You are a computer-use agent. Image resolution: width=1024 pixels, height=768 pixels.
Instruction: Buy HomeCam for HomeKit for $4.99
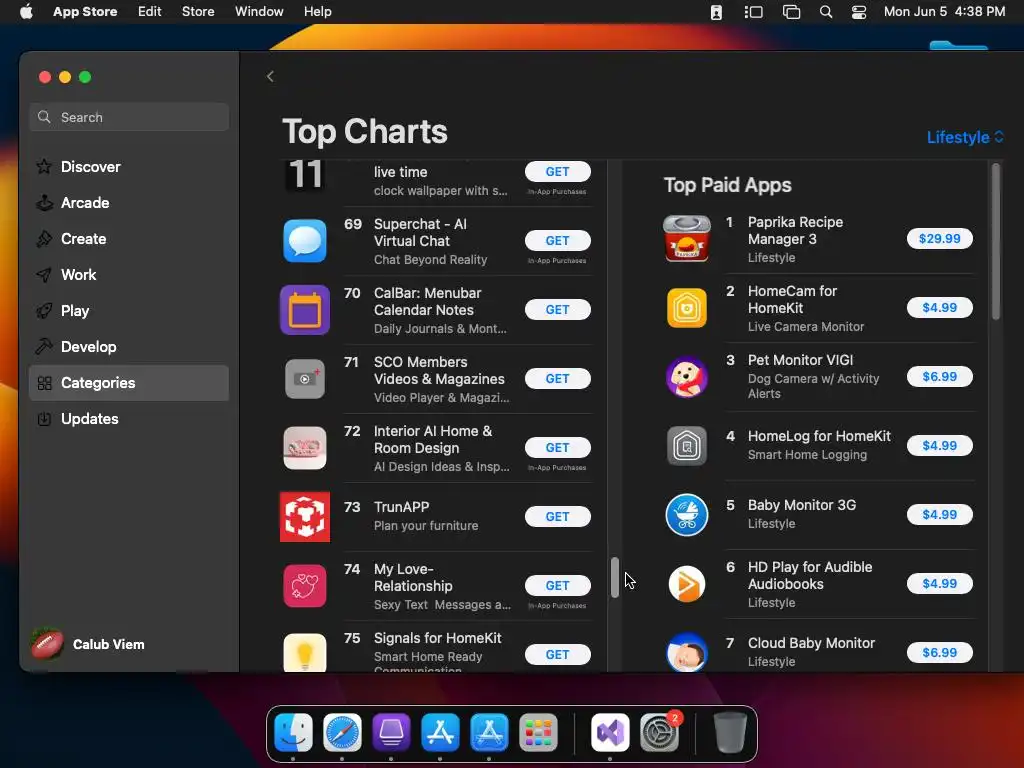tap(939, 308)
